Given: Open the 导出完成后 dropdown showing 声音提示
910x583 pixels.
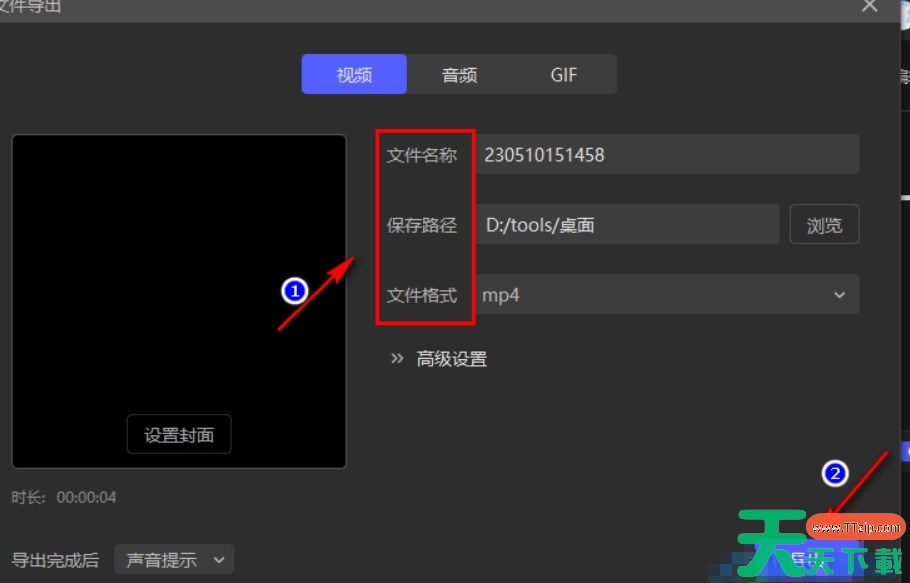Looking at the screenshot, I should click(173, 560).
